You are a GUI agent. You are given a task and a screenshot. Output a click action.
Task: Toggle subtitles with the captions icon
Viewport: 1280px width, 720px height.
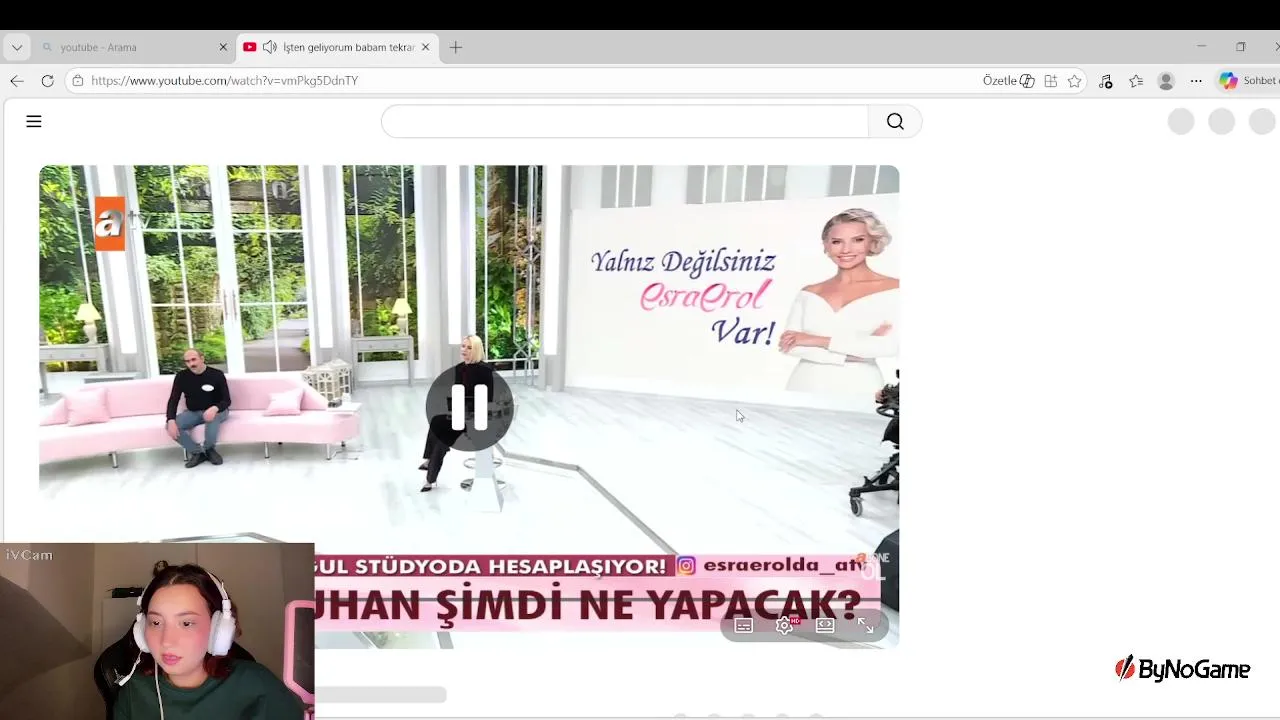pos(744,625)
